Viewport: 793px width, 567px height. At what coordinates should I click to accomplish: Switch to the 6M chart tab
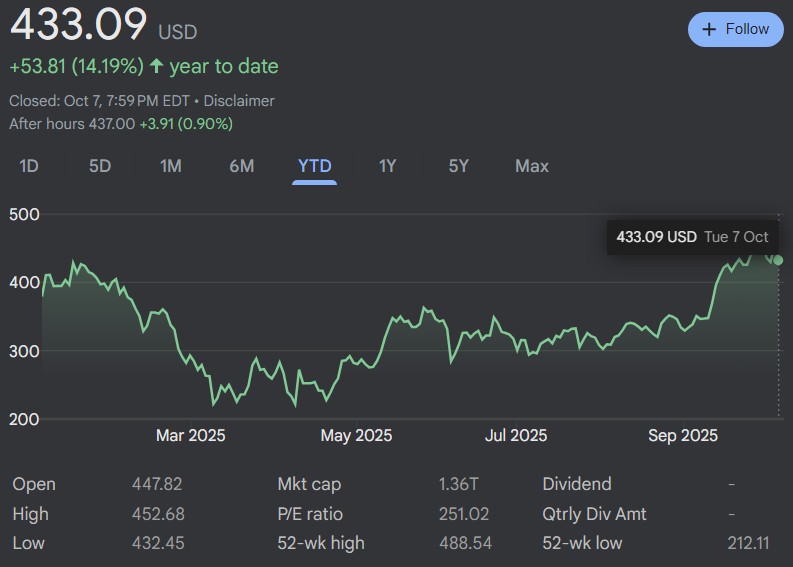coord(242,166)
